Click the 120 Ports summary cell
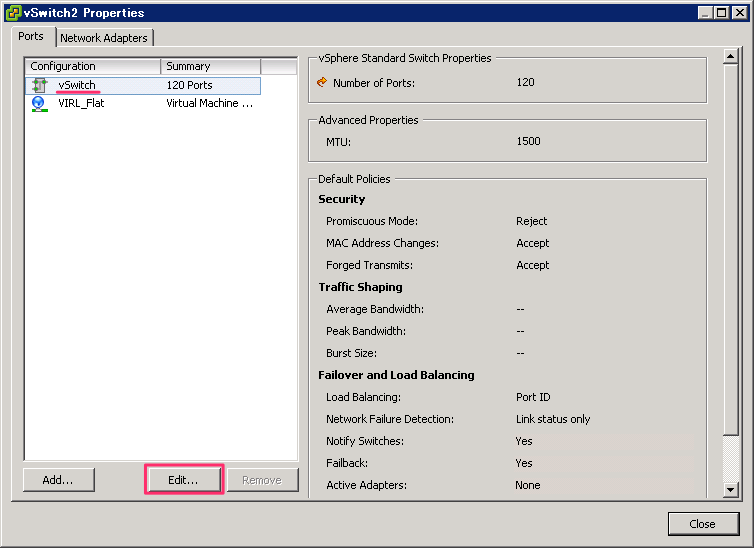 (189, 86)
